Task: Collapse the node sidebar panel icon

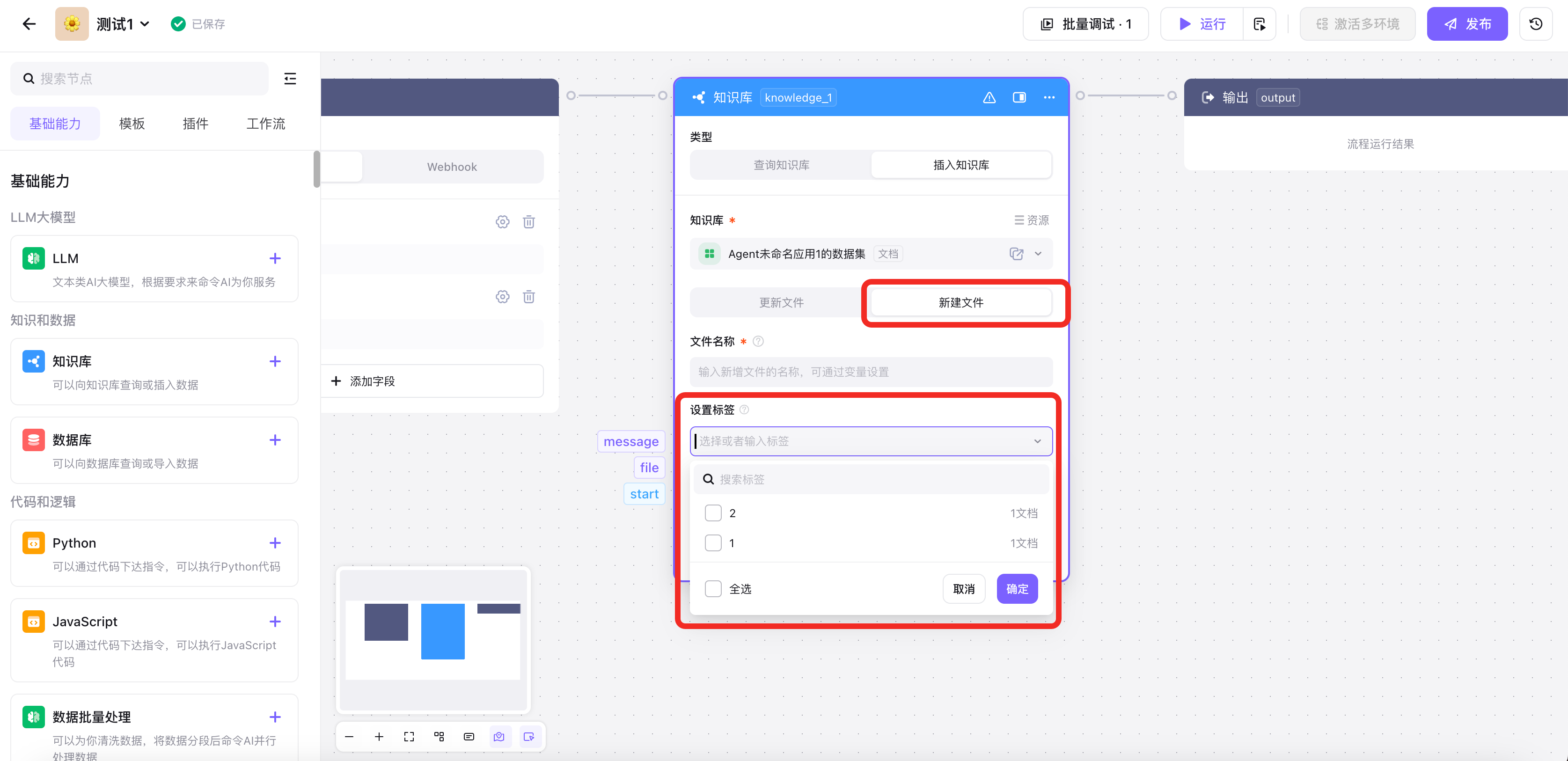Action: tap(290, 79)
